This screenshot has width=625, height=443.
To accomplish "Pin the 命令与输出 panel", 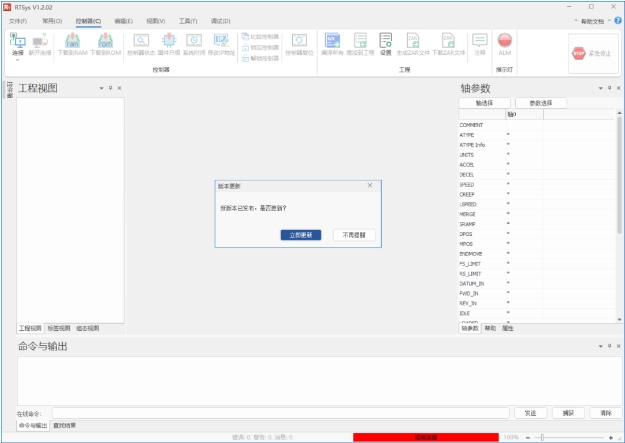I will [609, 346].
